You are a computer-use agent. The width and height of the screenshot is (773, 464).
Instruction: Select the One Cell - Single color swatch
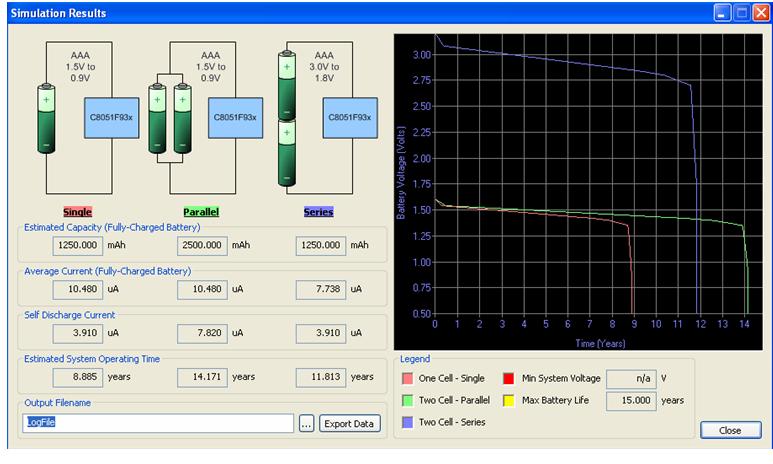click(x=405, y=379)
